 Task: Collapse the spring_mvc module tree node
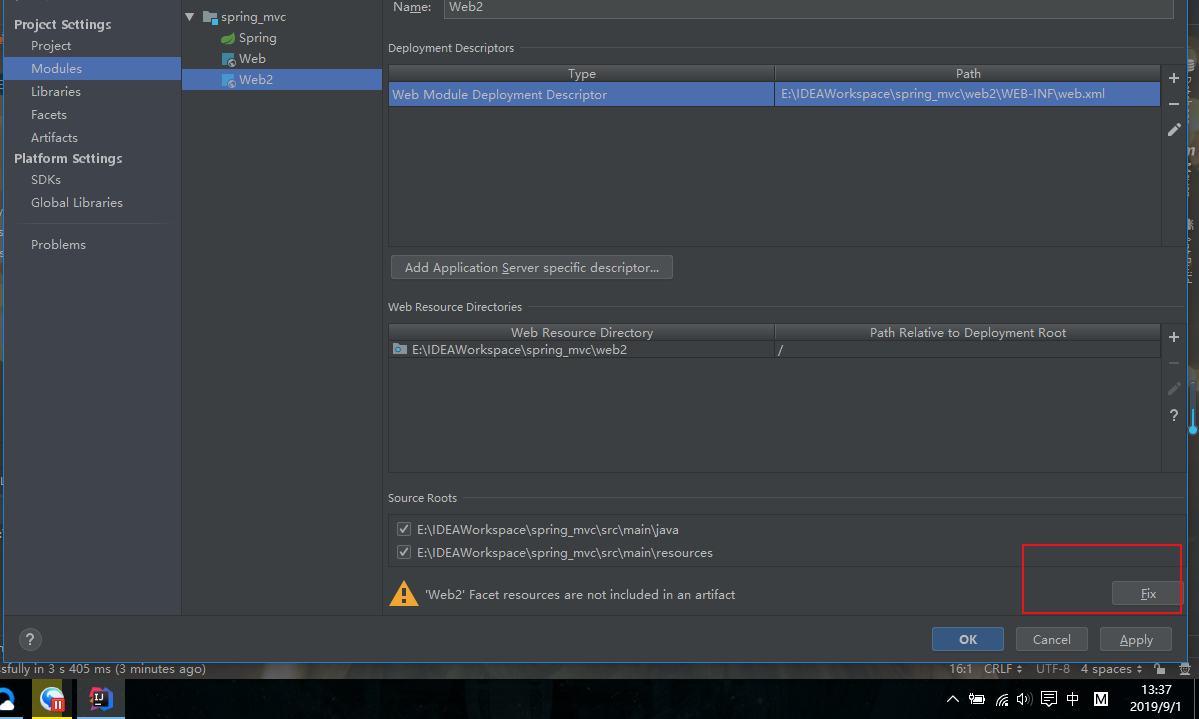[x=190, y=17]
